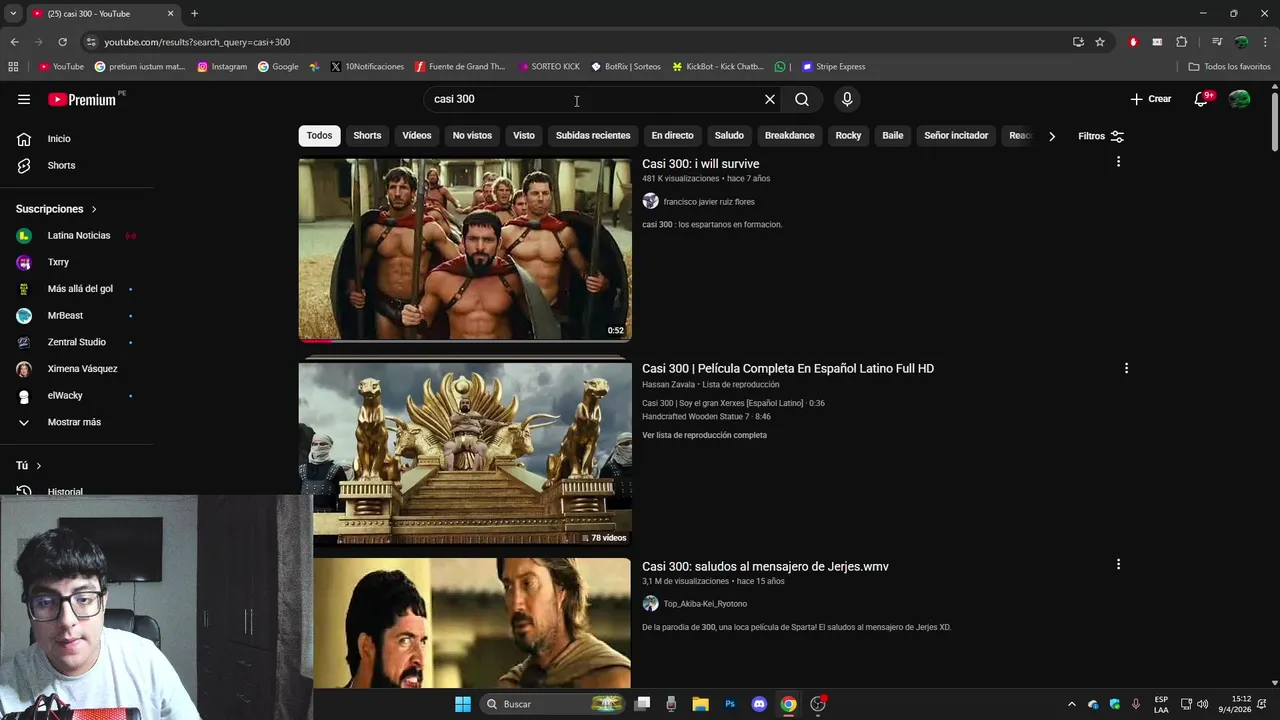Select the Señor incitador chip

(x=956, y=136)
